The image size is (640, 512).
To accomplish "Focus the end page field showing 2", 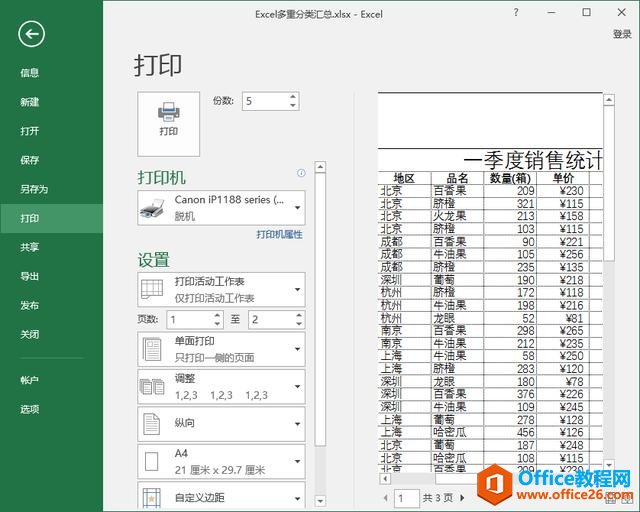I will [272, 320].
